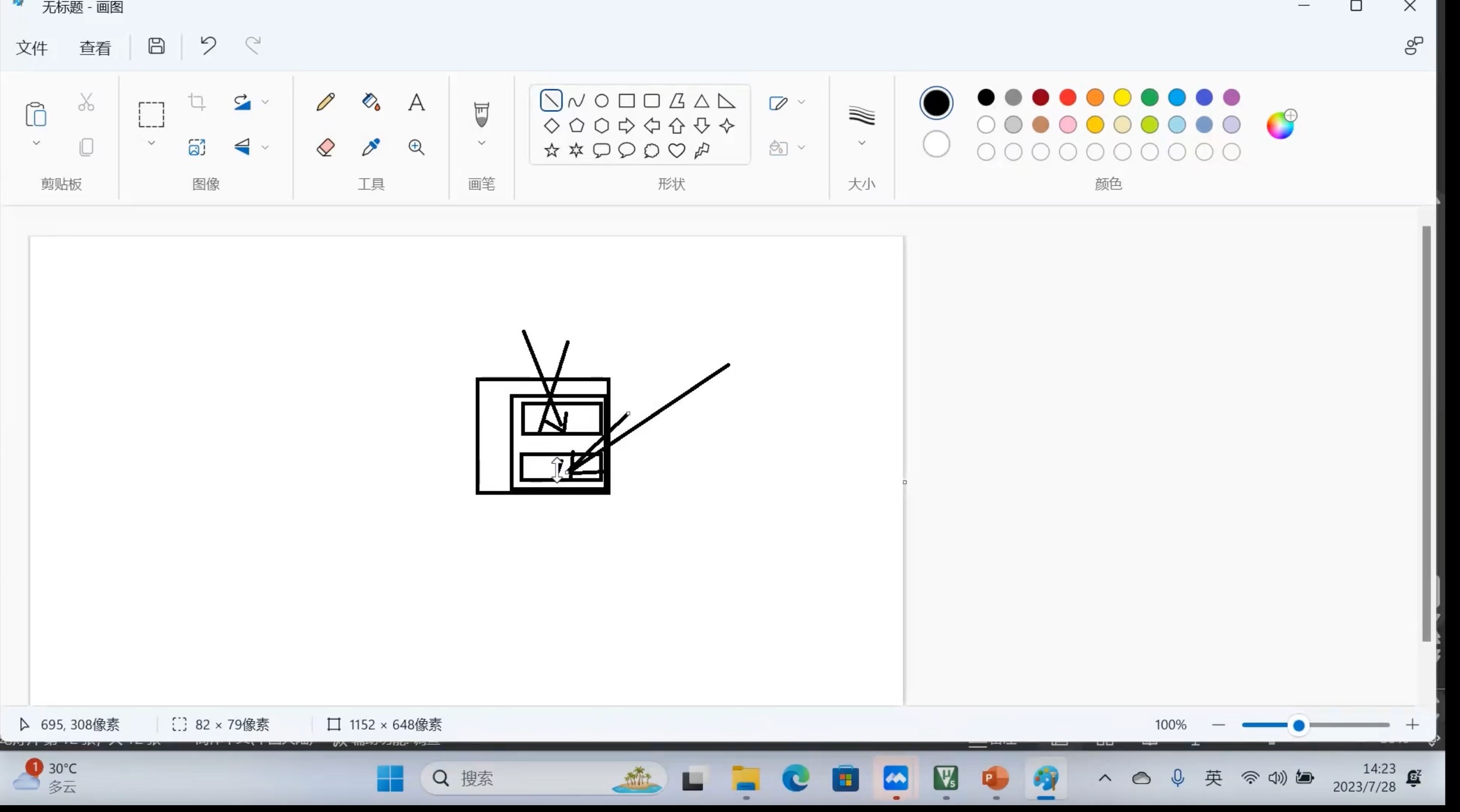The image size is (1460, 812).
Task: Open the Windows Start menu
Action: click(390, 778)
